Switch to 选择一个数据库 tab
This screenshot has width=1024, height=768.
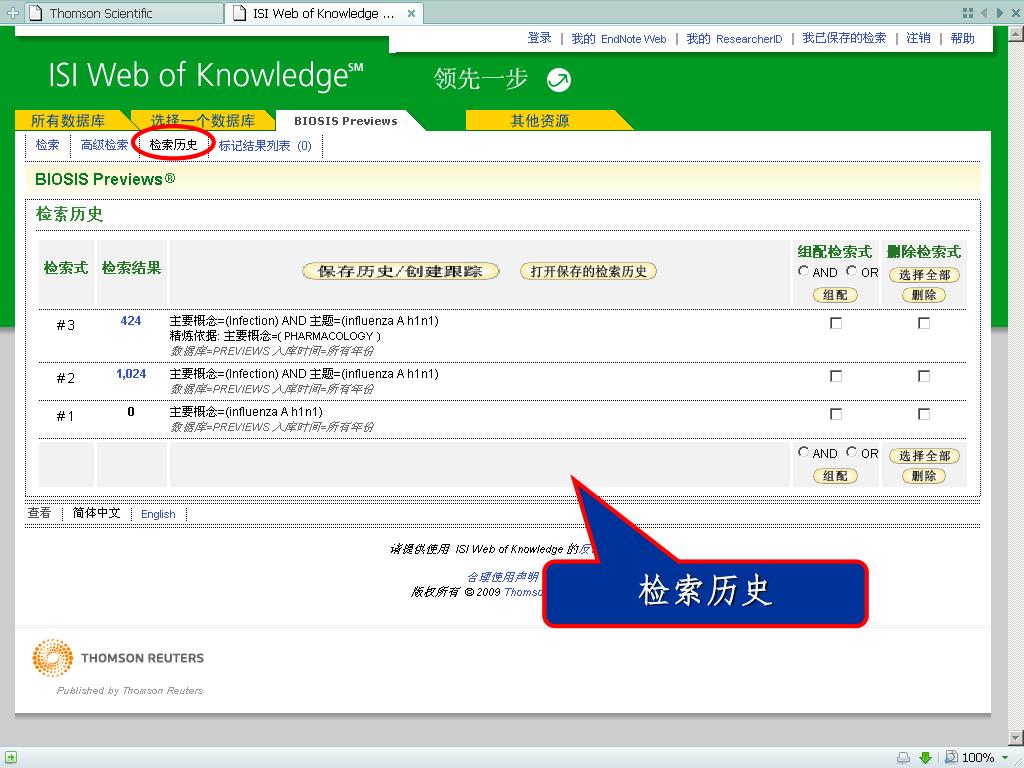pos(202,120)
